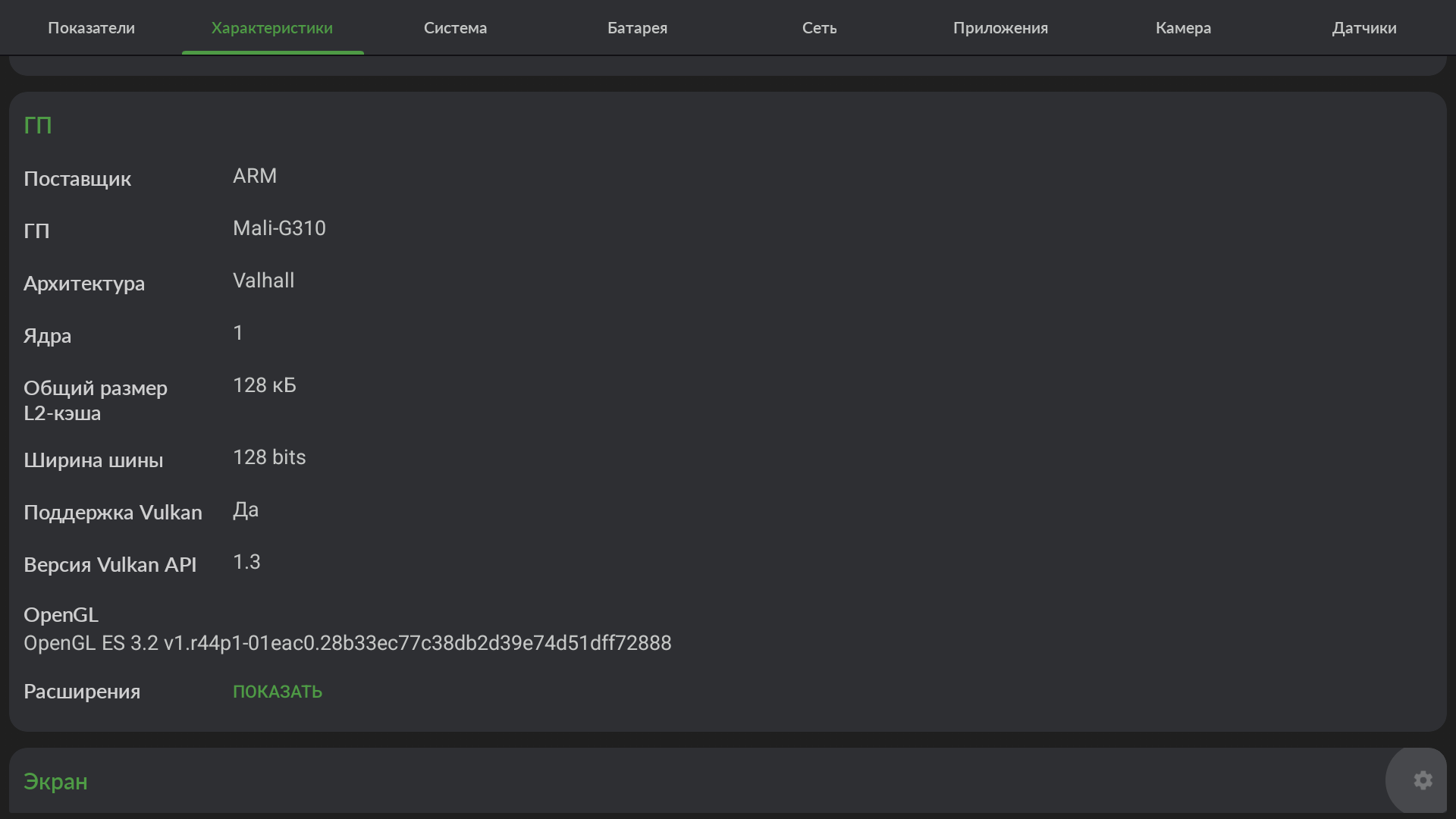Click the Vulkan API version 1.3 value

click(246, 562)
